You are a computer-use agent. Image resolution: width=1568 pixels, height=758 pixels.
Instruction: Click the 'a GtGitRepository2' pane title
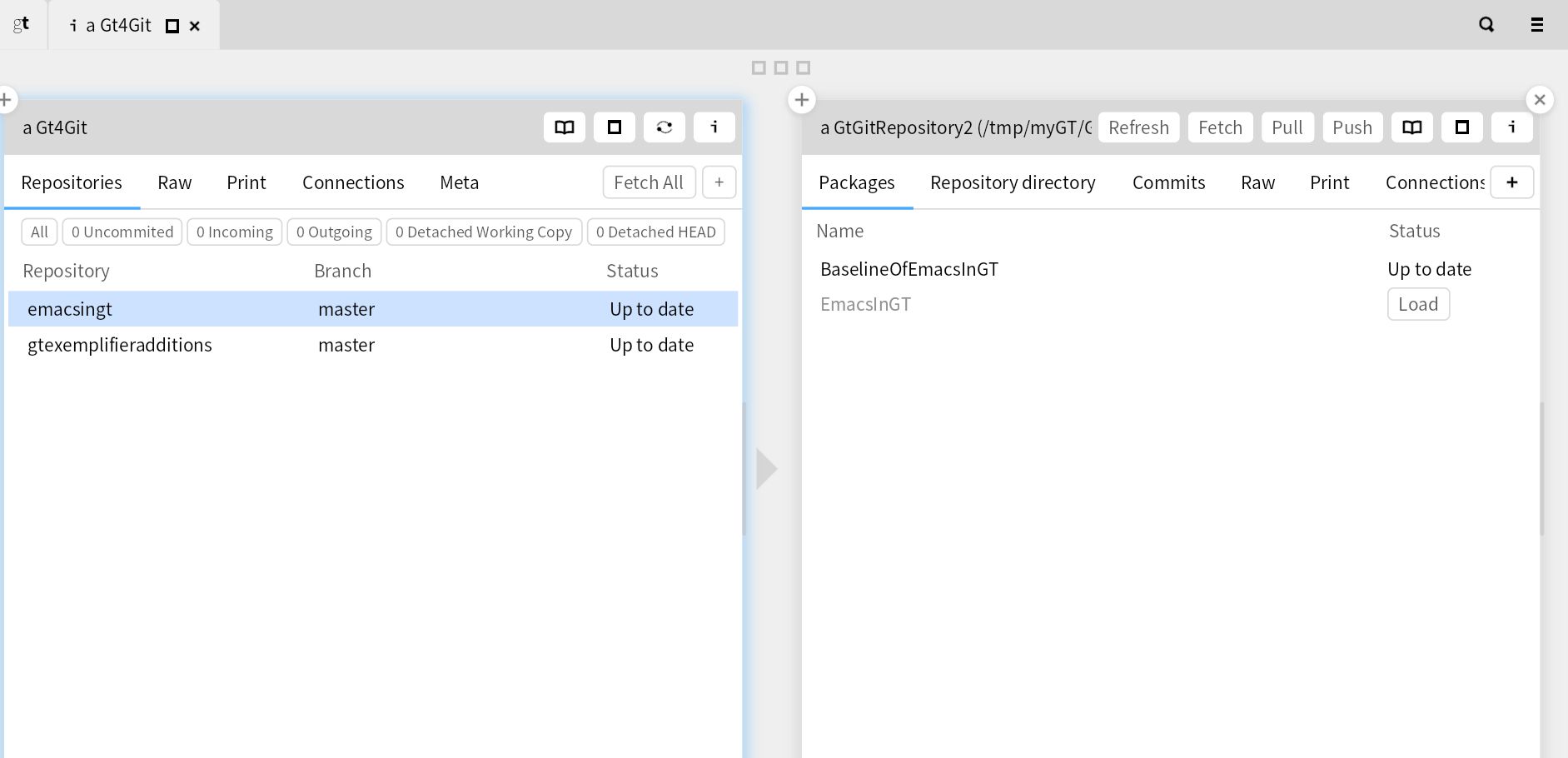point(956,127)
